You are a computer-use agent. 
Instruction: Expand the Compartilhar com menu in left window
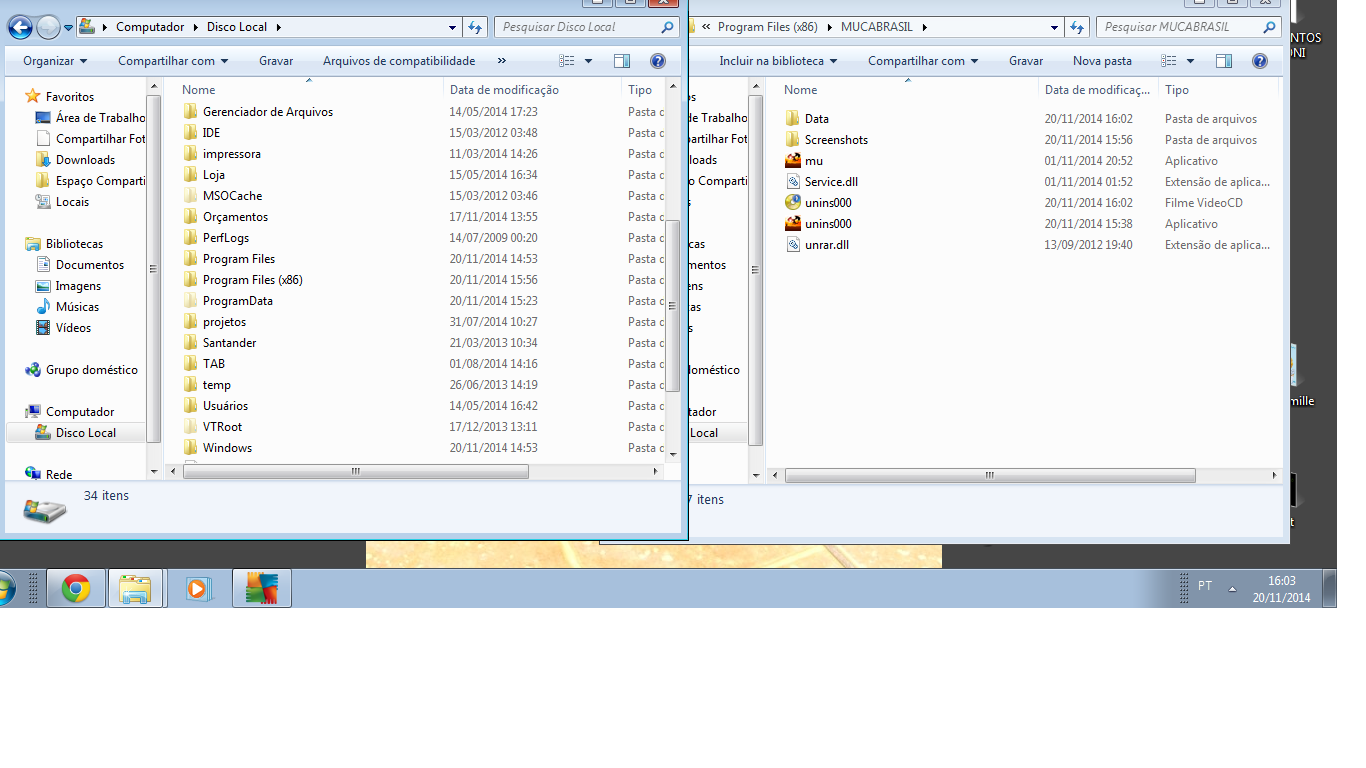point(173,61)
